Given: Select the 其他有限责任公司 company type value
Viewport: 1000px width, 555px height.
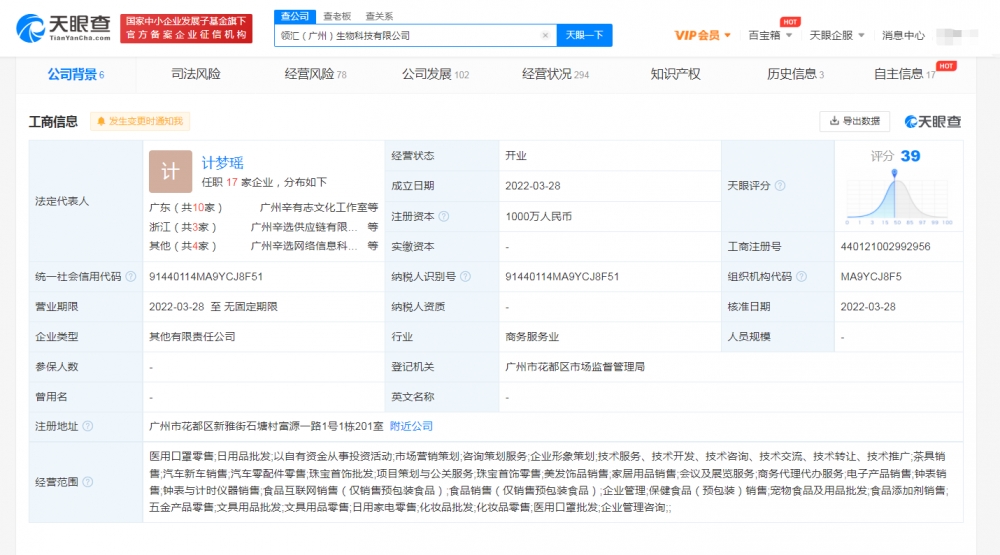Looking at the screenshot, I should 192,336.
